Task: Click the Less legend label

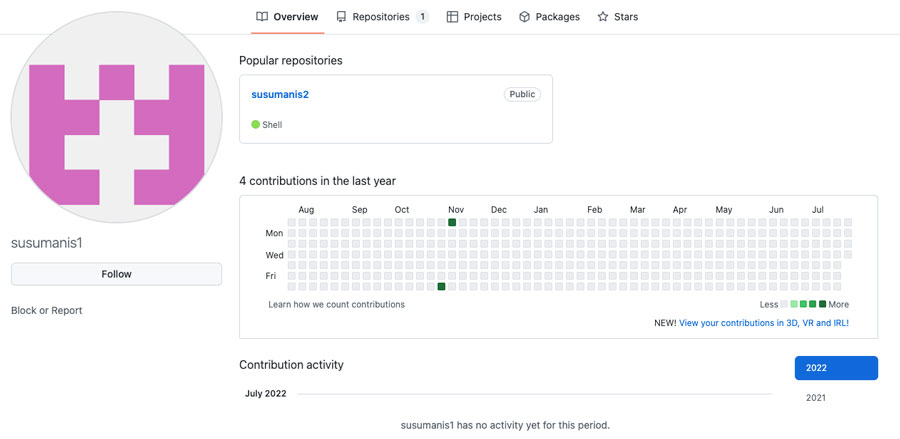Action: [x=769, y=305]
